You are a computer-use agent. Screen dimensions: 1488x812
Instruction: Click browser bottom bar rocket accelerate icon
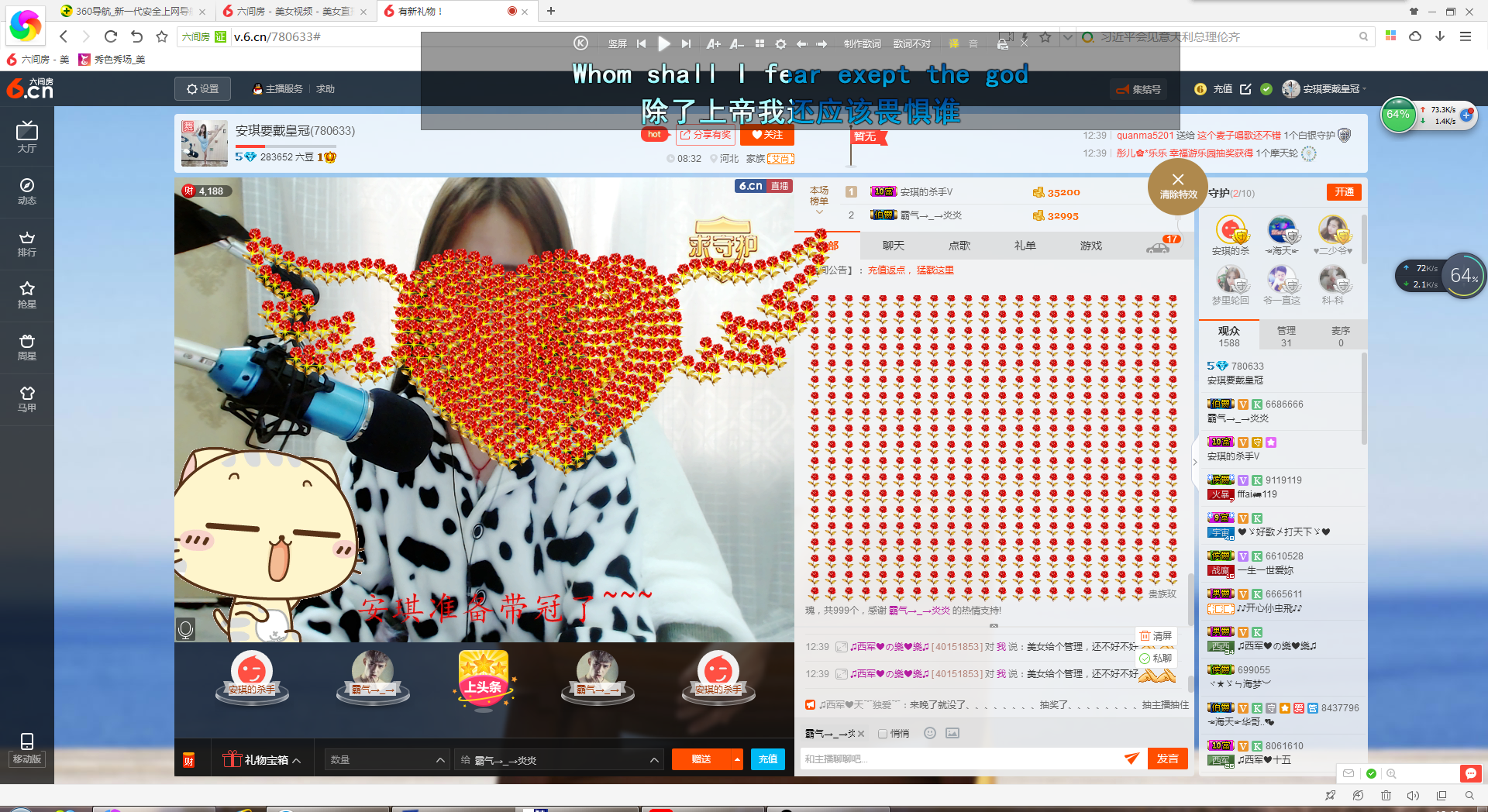[1330, 796]
